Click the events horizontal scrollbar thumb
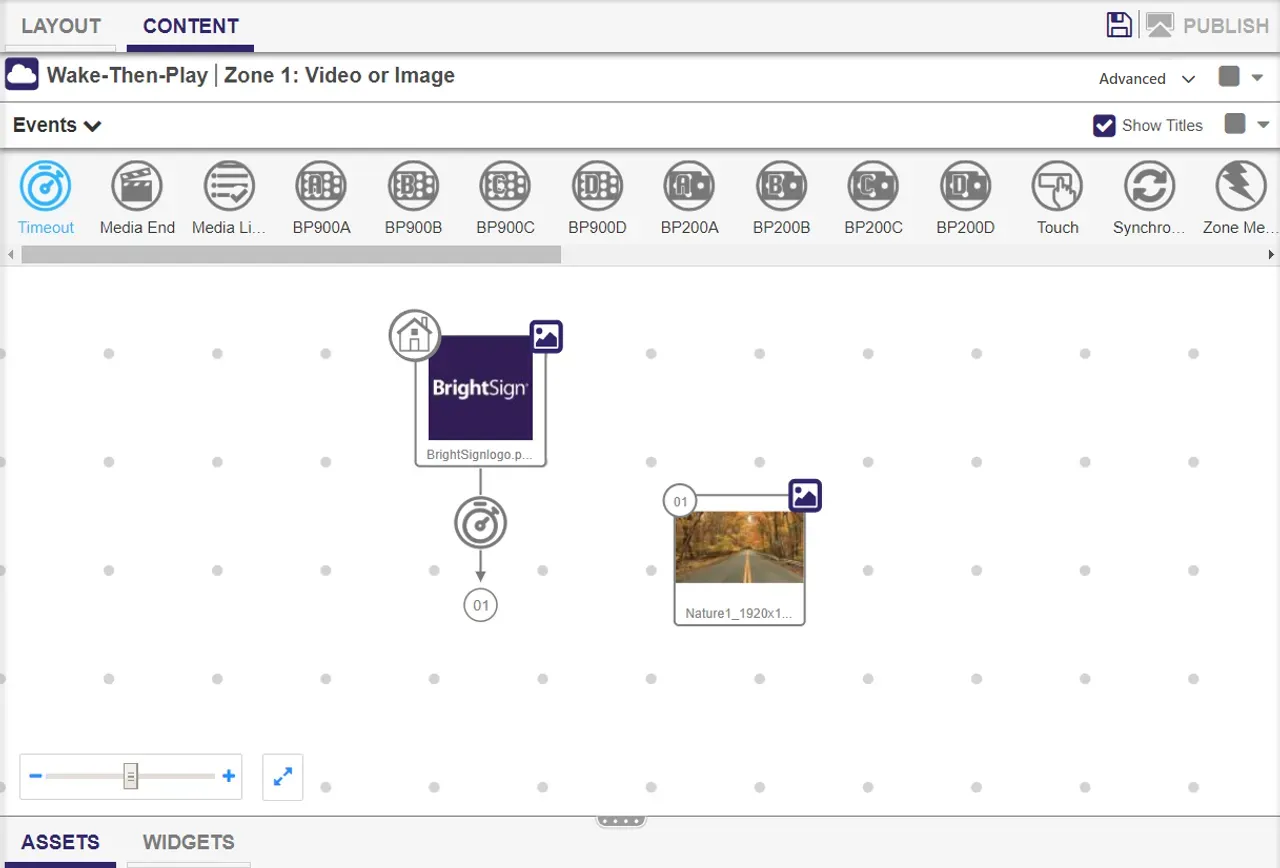 pos(291,255)
